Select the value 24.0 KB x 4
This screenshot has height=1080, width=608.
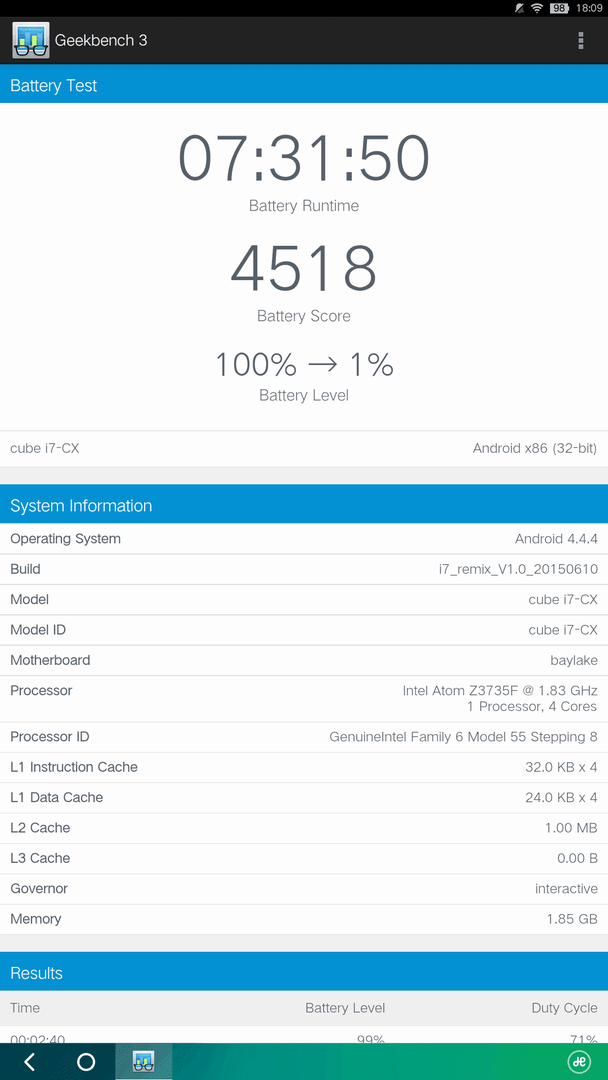tap(561, 797)
